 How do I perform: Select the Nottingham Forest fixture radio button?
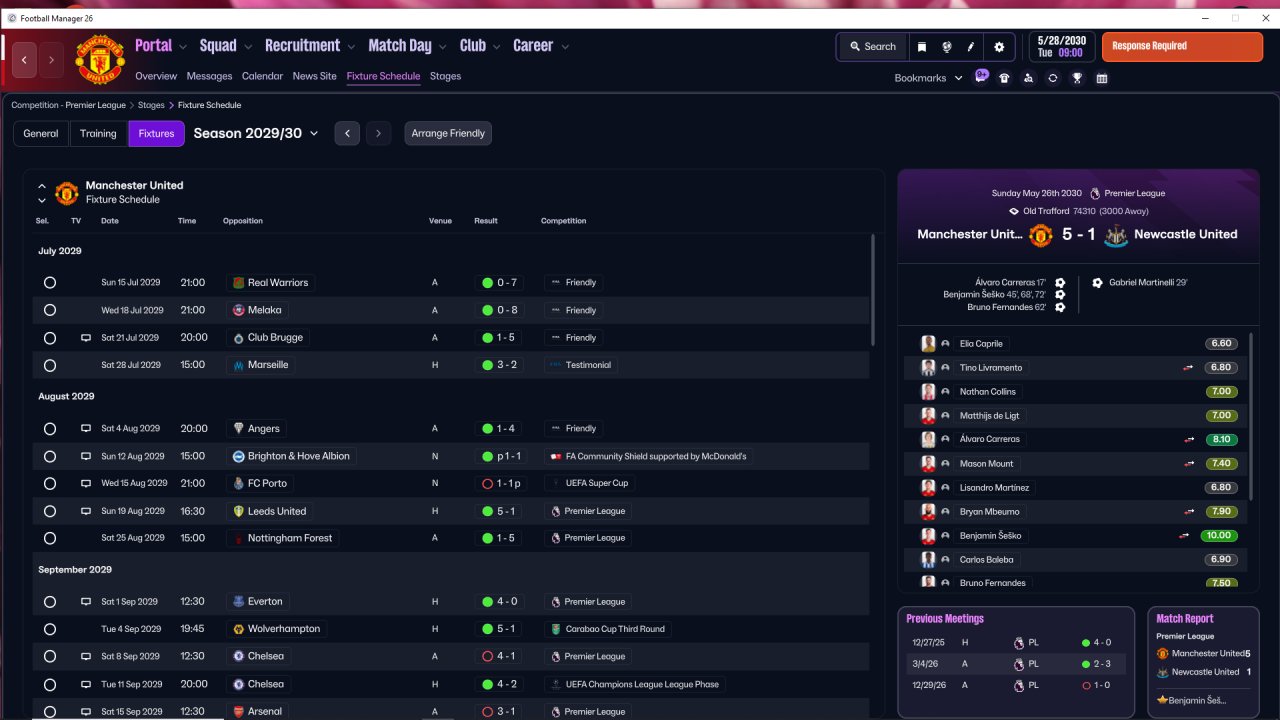[50, 538]
